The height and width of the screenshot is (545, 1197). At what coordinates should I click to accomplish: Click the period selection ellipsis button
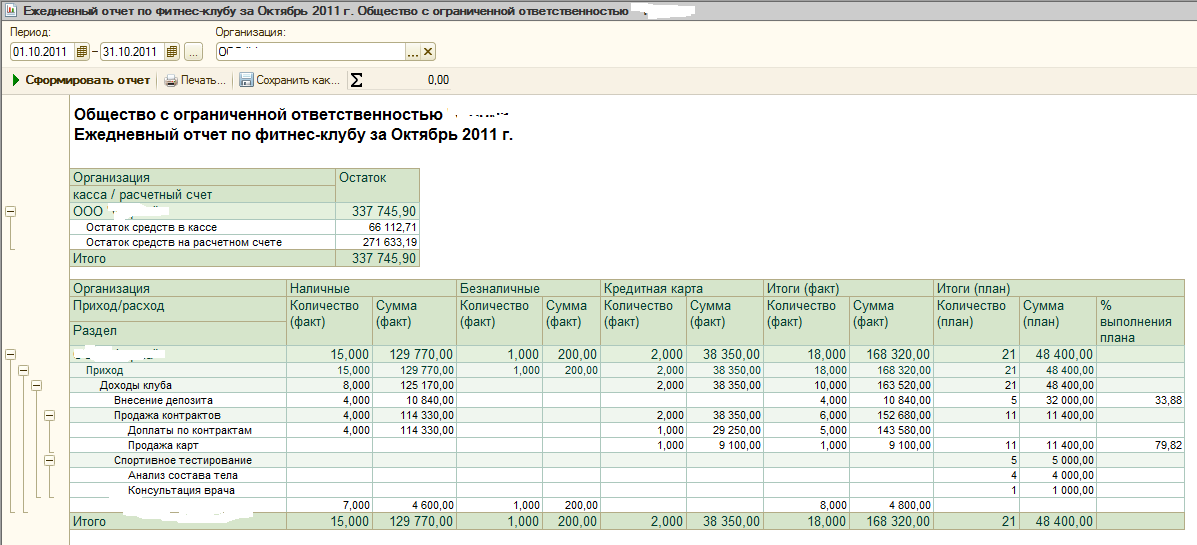(193, 52)
